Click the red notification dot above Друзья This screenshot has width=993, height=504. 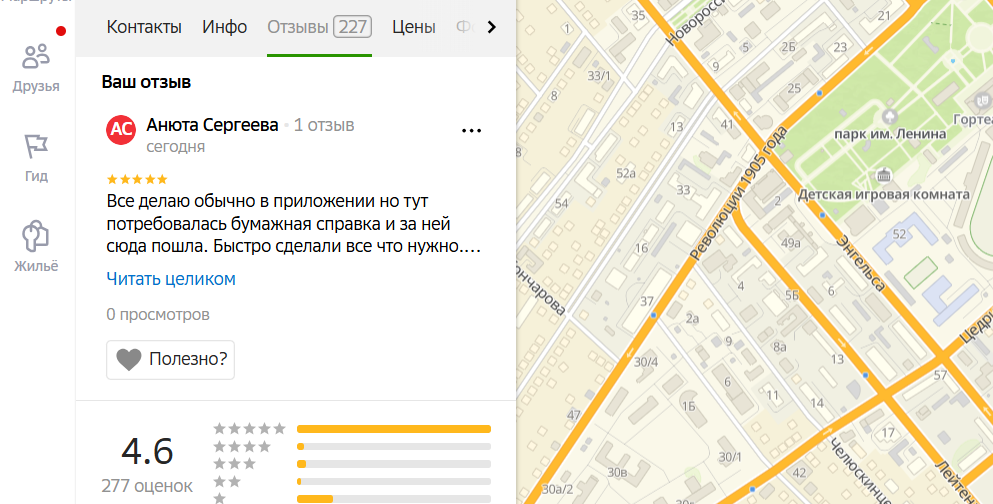(x=61, y=31)
